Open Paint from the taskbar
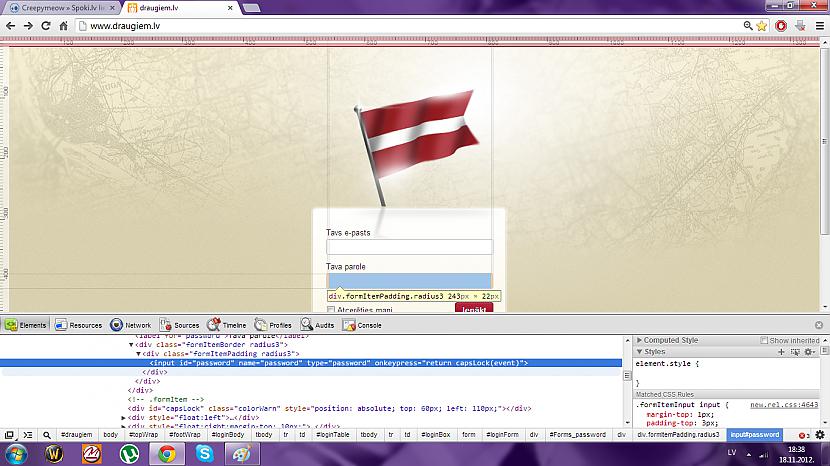The width and height of the screenshot is (830, 466). 242,454
